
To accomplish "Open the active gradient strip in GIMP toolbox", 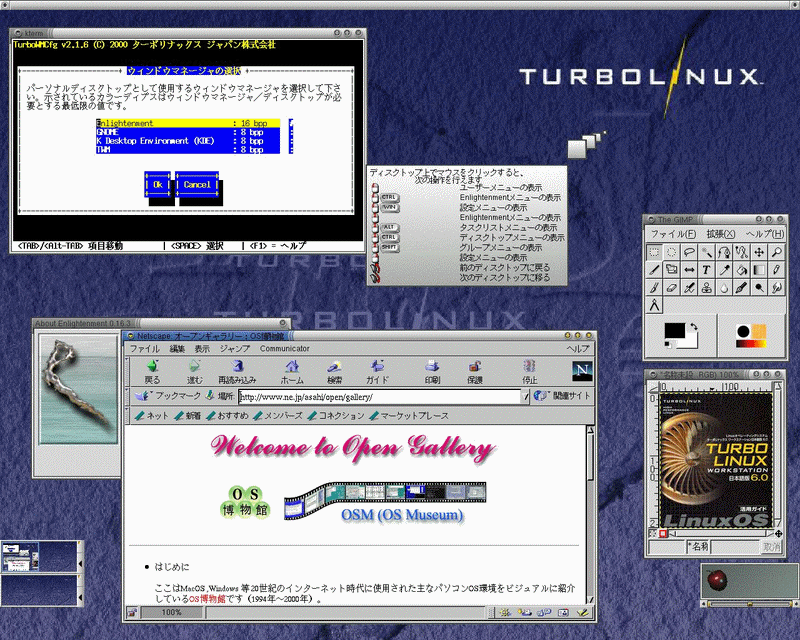I will point(751,344).
